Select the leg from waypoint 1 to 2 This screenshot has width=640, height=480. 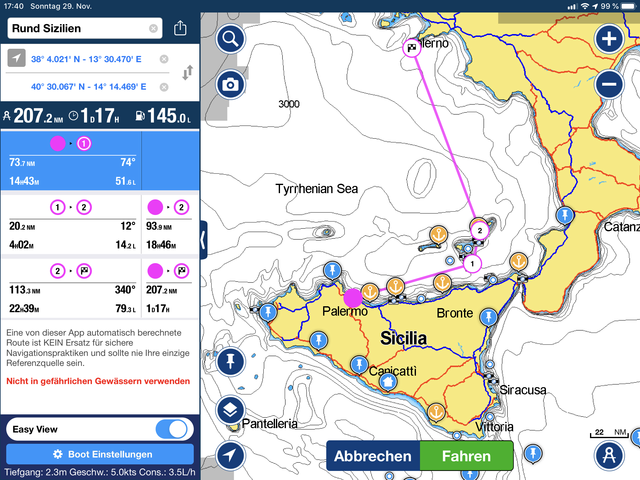(x=71, y=225)
